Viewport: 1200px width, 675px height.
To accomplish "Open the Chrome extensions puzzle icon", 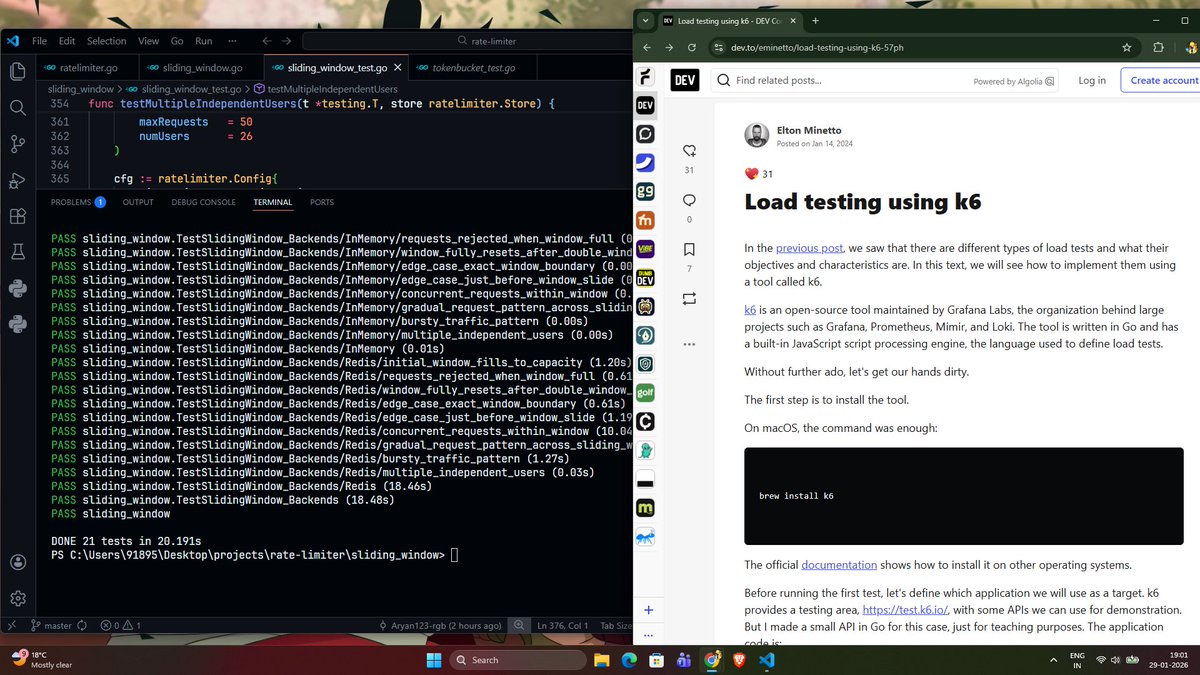I will [1158, 47].
